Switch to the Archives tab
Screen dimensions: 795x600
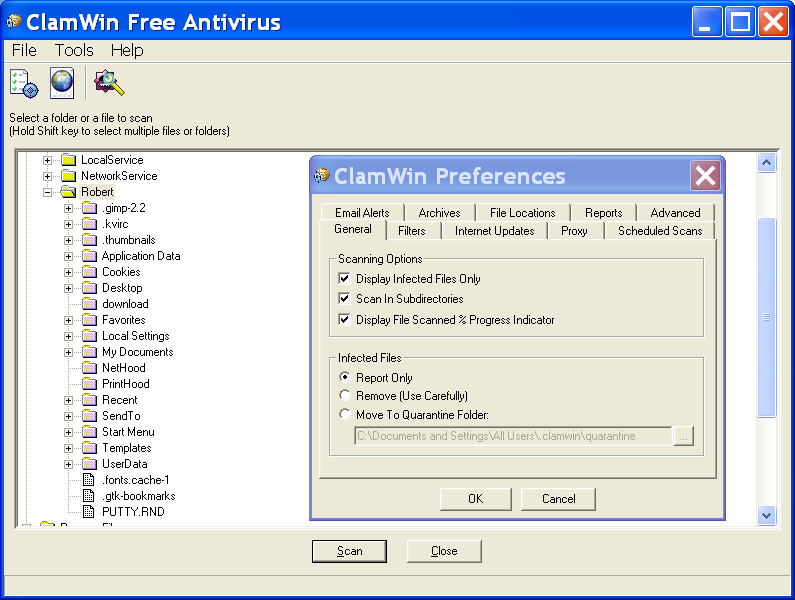pos(440,213)
